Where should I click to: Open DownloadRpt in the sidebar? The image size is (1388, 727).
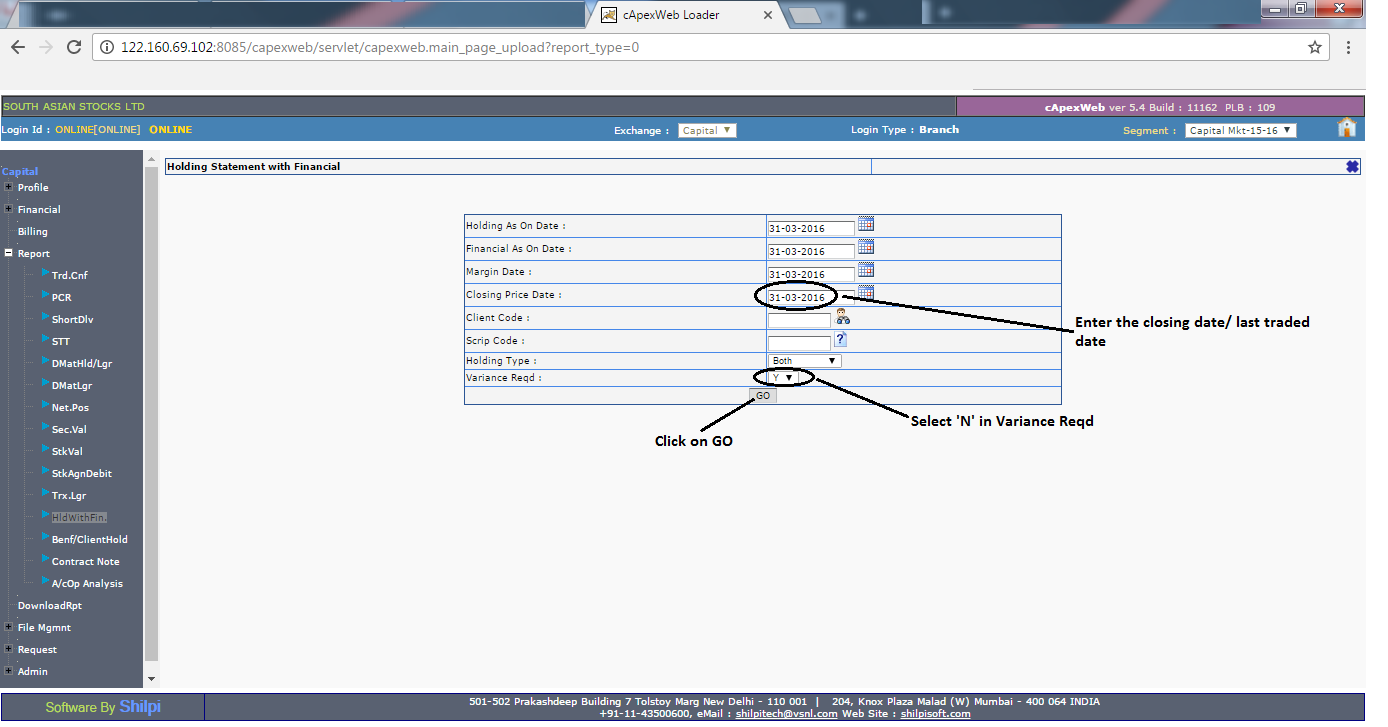coord(50,605)
